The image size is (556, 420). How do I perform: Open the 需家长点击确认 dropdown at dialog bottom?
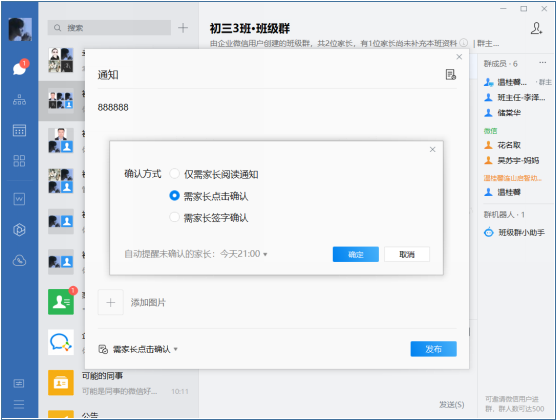(x=145, y=349)
